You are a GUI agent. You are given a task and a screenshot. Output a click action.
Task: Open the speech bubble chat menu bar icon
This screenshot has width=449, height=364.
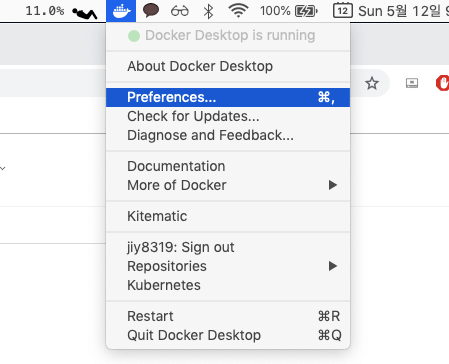(x=151, y=11)
